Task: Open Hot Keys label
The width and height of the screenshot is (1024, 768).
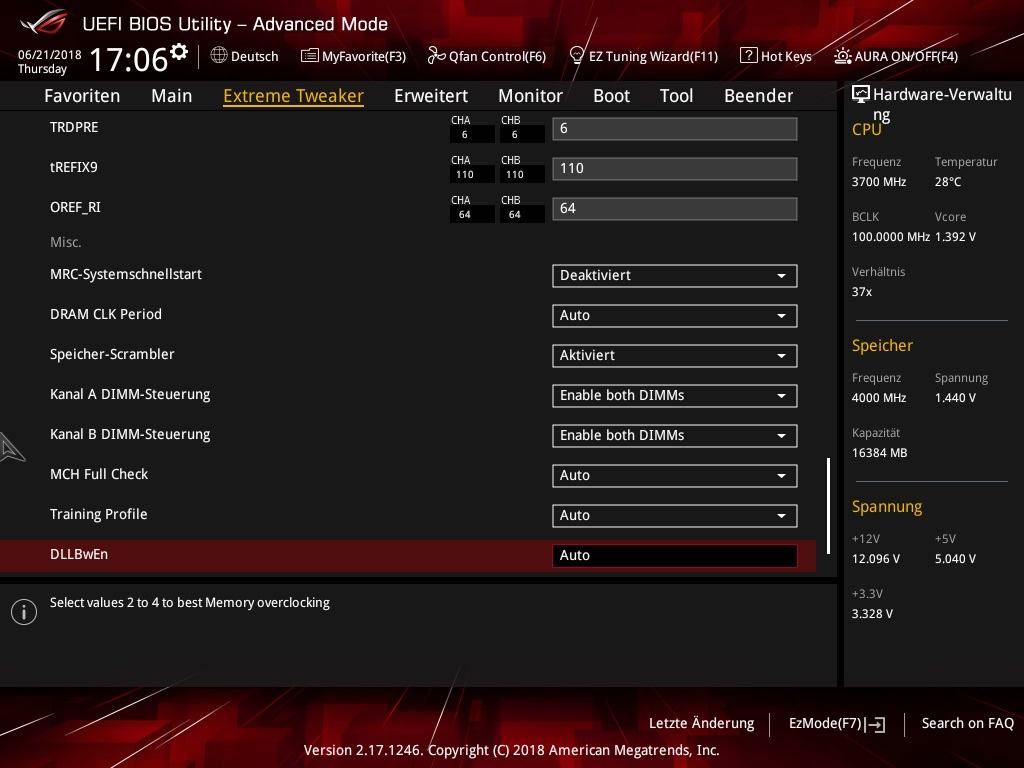Action: (786, 56)
